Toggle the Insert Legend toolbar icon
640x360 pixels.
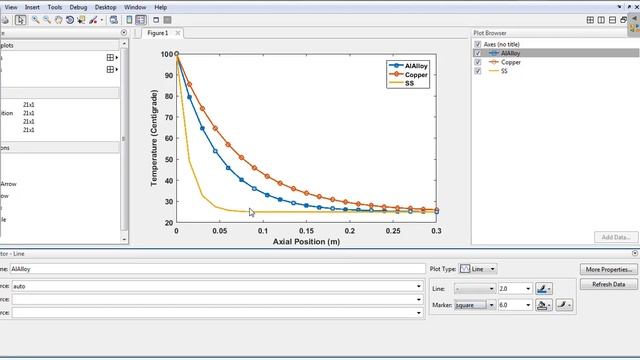pyautogui.click(x=141, y=20)
